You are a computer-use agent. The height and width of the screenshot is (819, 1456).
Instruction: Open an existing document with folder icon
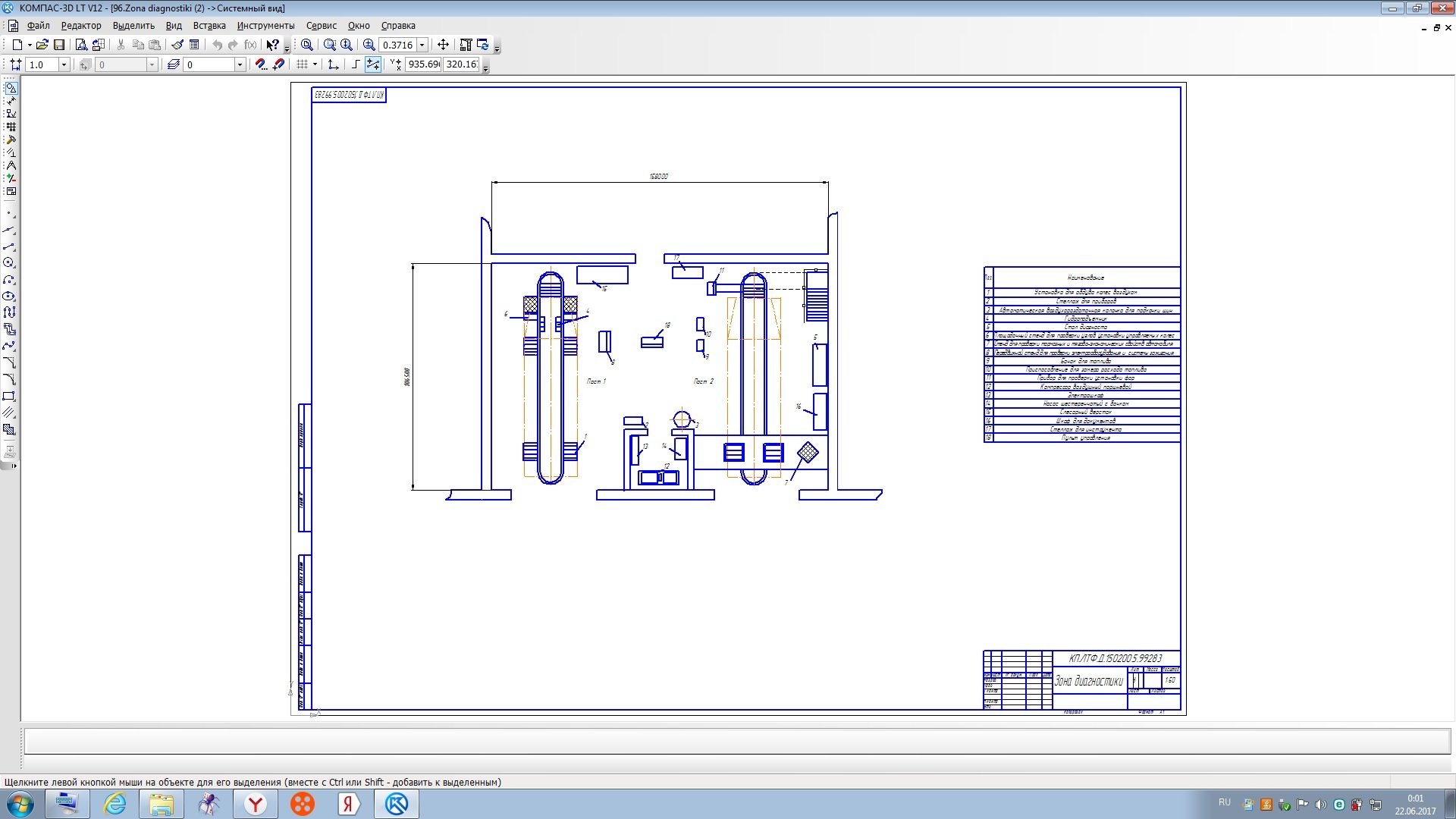(42, 45)
